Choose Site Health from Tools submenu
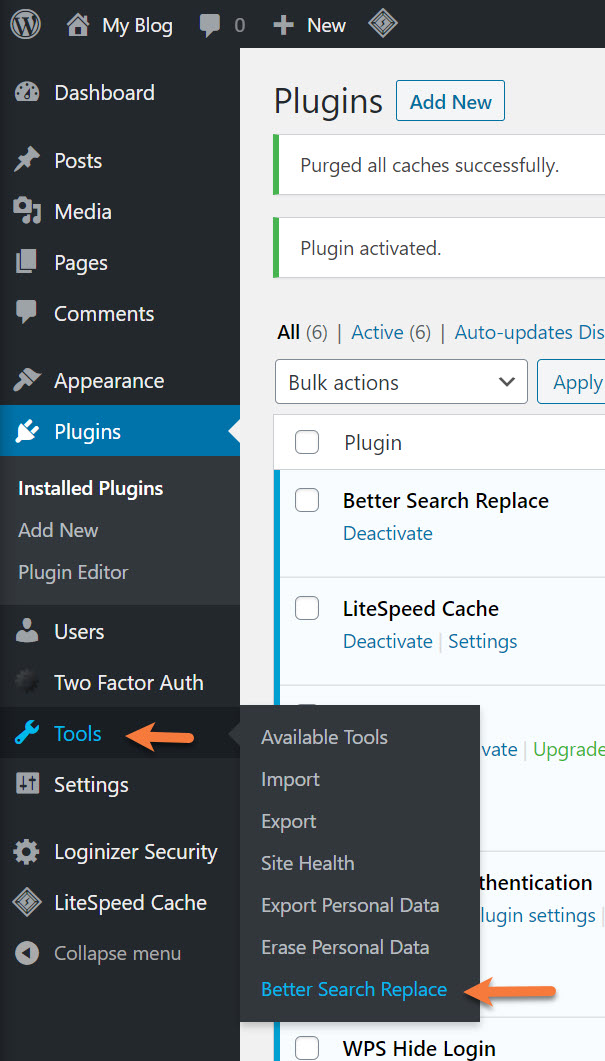The width and height of the screenshot is (605, 1061). (307, 863)
